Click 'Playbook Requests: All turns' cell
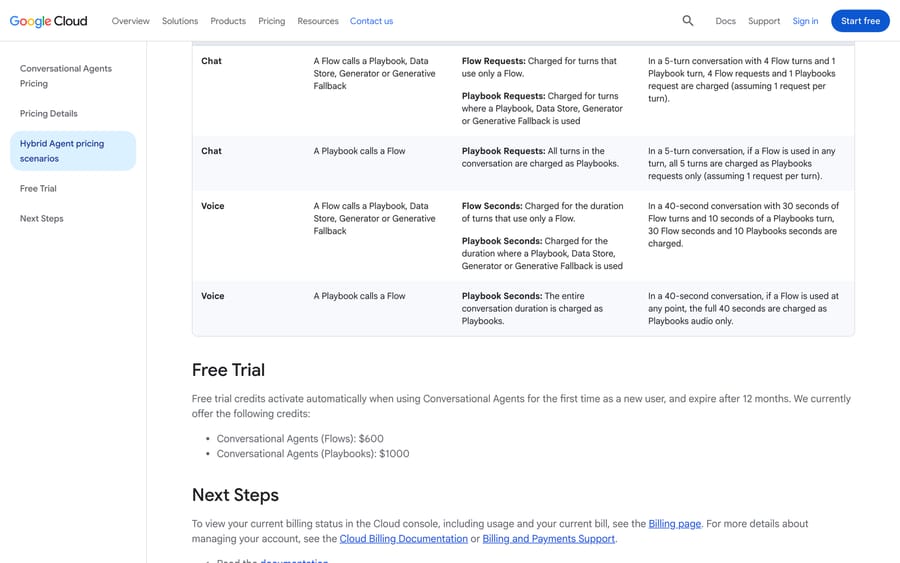The width and height of the screenshot is (900, 563). pos(540,157)
